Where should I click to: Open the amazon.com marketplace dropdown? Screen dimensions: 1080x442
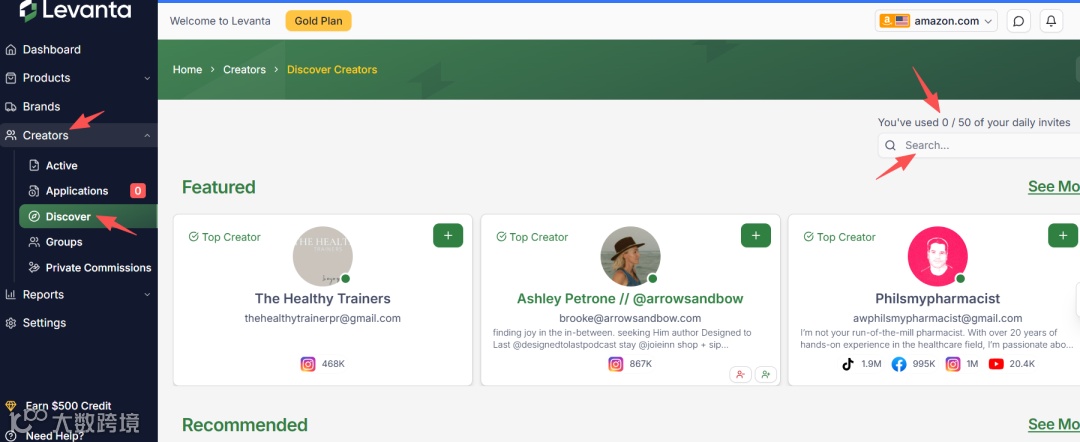click(937, 21)
